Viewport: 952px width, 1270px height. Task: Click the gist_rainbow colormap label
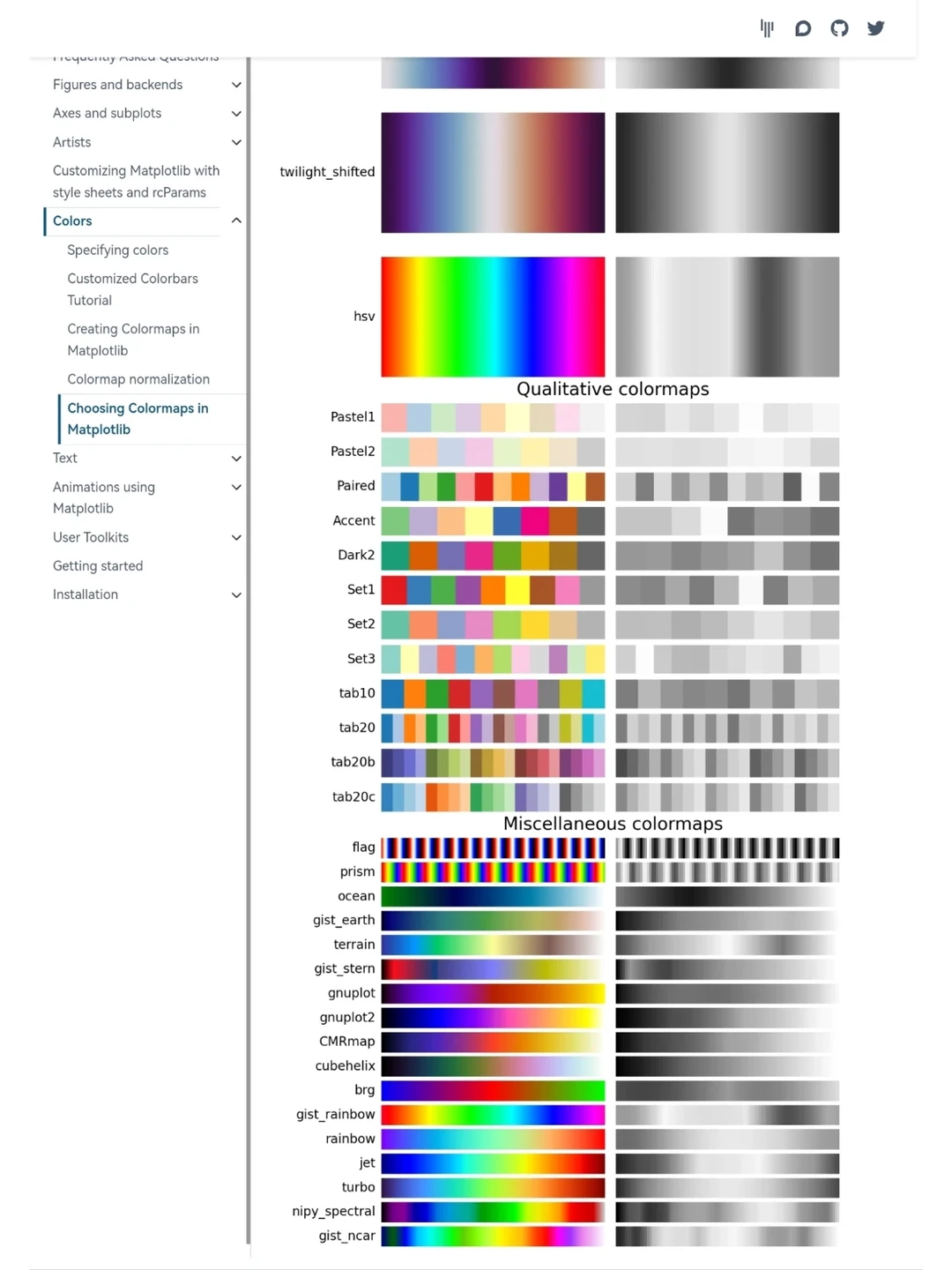pos(335,1115)
